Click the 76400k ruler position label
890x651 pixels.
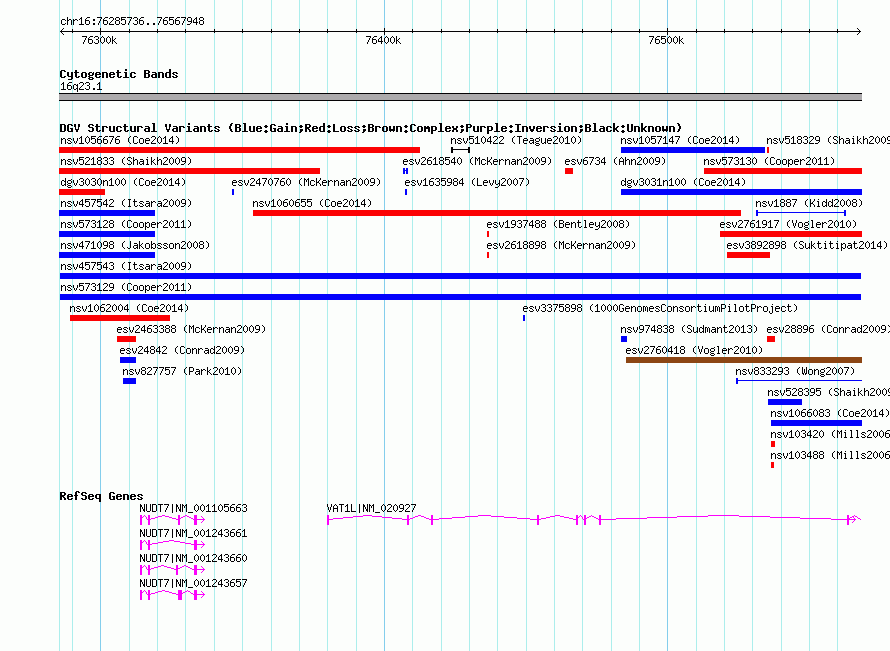[x=383, y=40]
